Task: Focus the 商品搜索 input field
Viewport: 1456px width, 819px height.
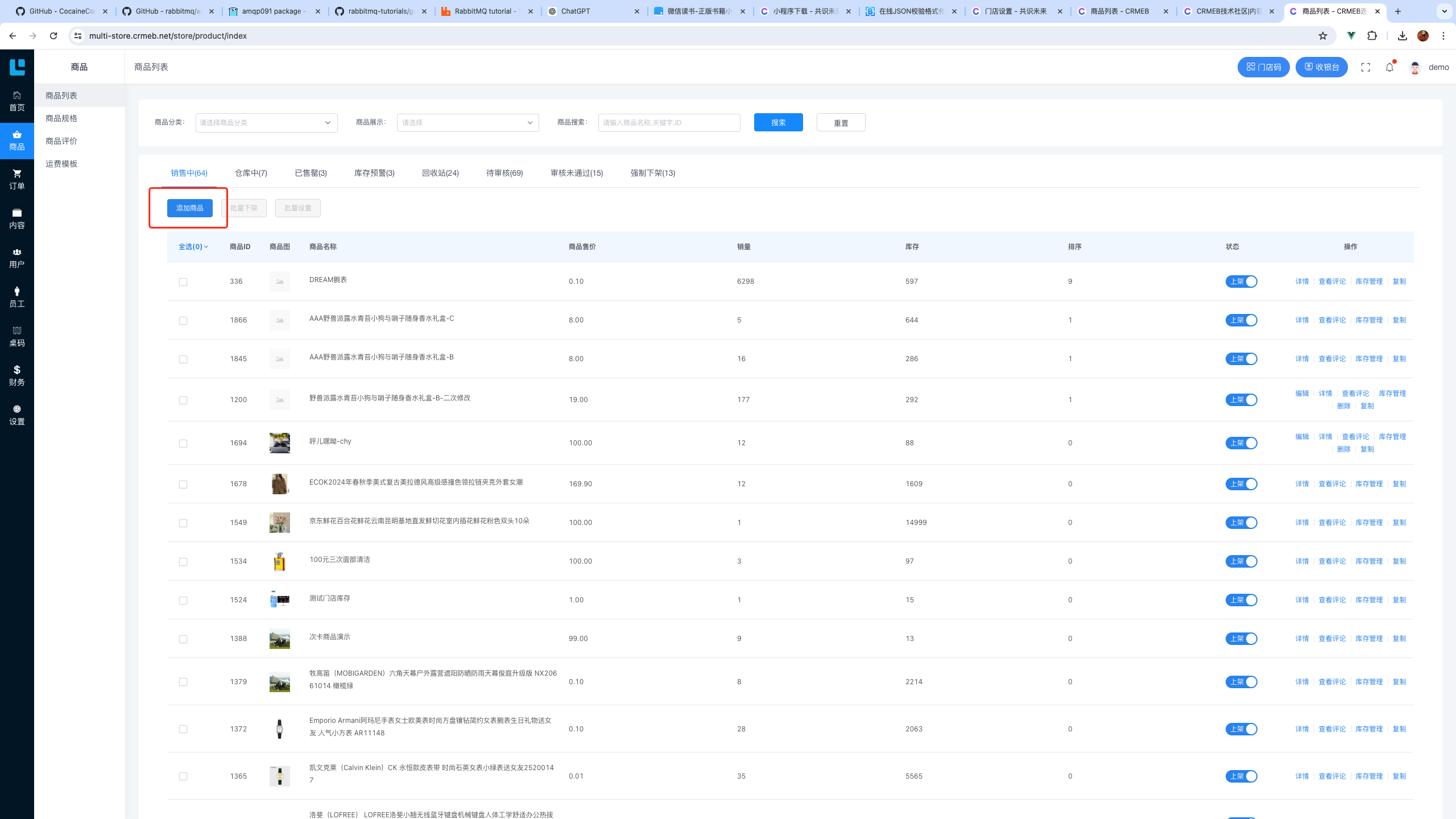Action: 669,123
